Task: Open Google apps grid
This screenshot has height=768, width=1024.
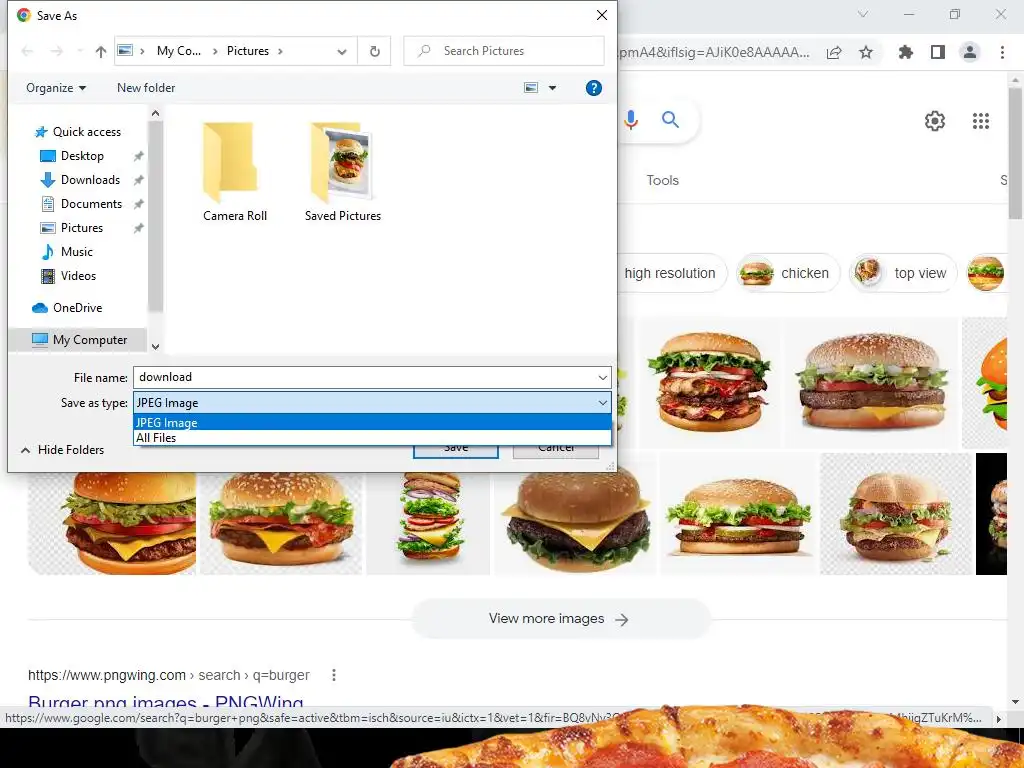Action: click(x=981, y=121)
